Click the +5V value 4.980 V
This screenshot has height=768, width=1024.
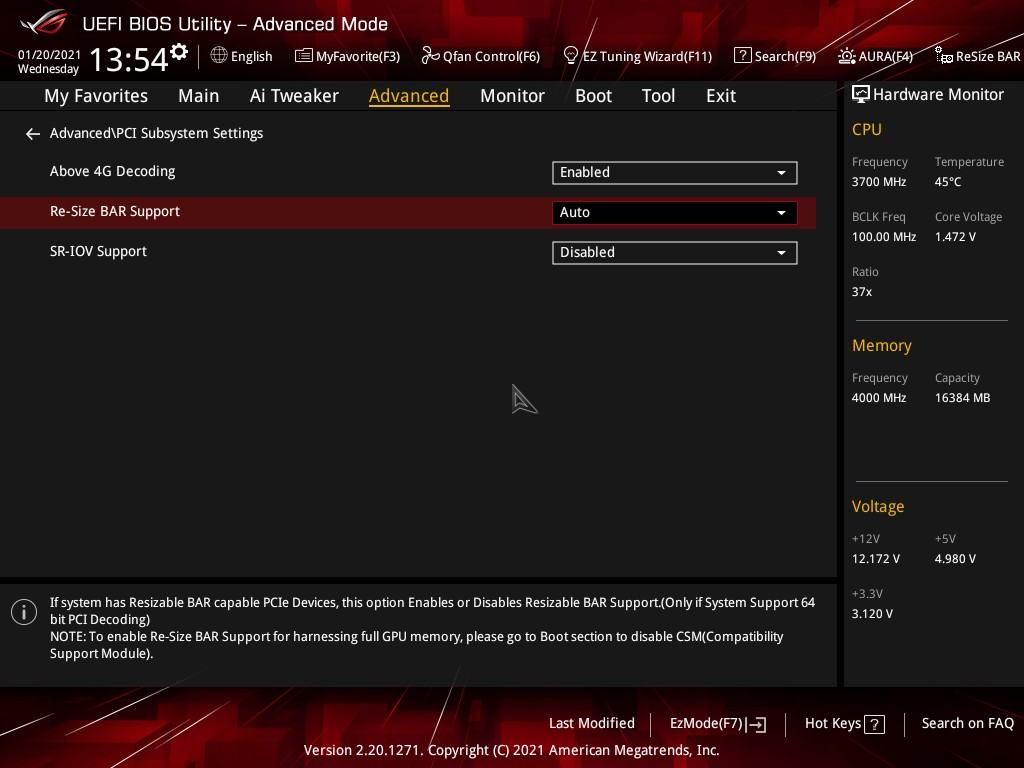(955, 559)
